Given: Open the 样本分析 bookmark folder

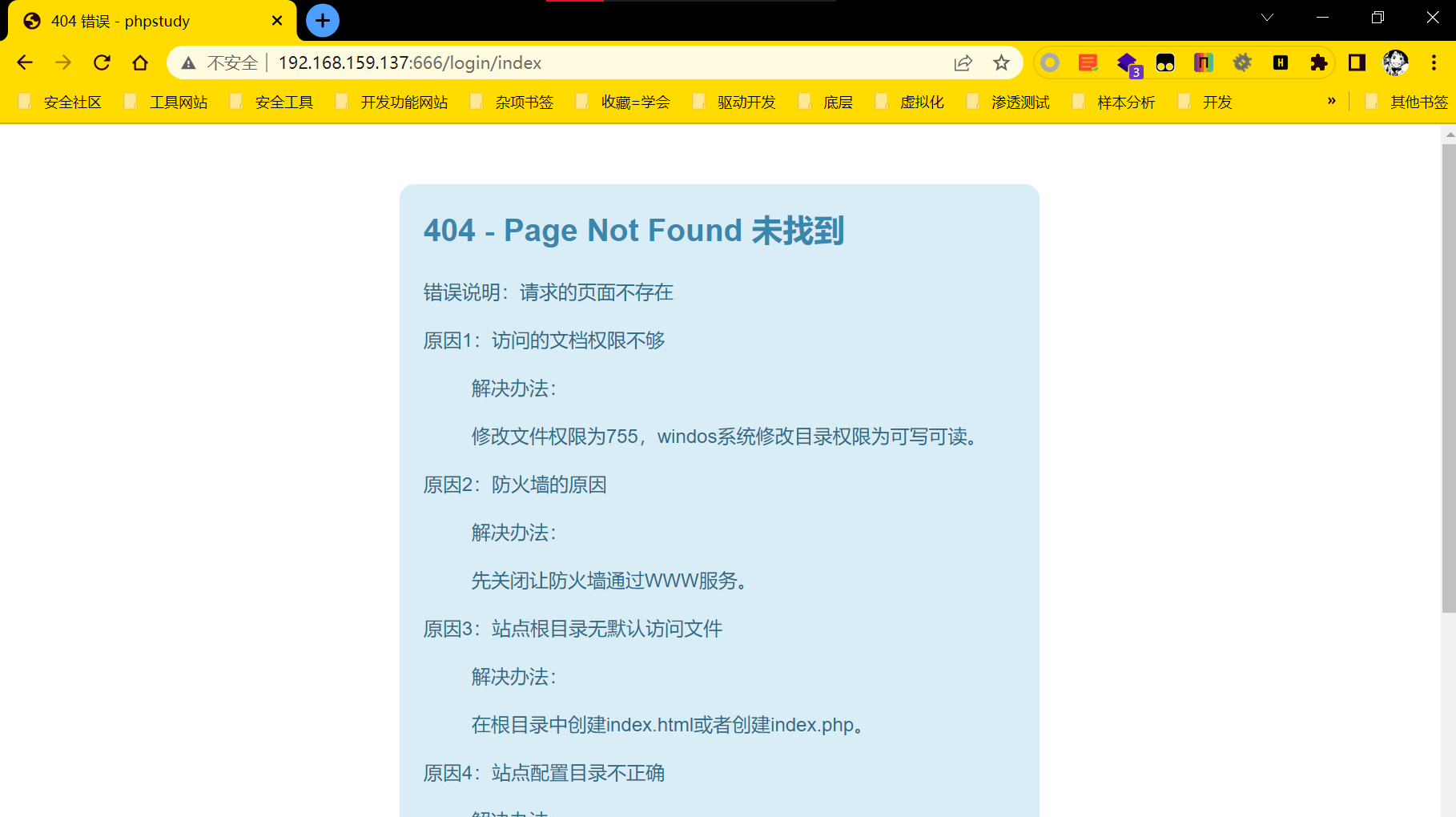Looking at the screenshot, I should (1115, 103).
